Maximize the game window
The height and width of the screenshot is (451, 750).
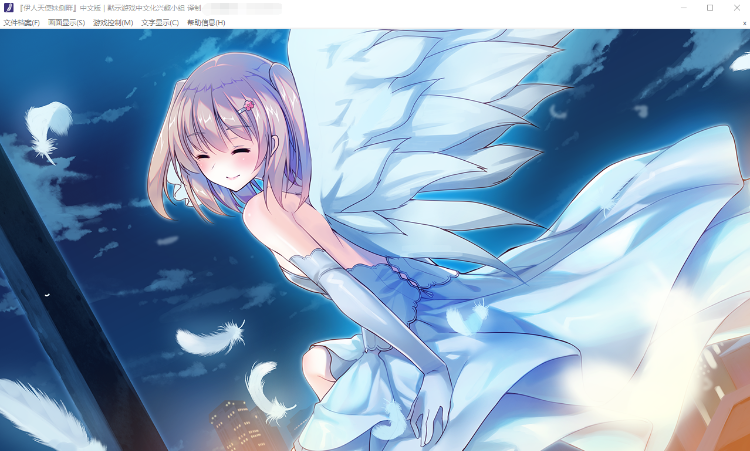(710, 8)
